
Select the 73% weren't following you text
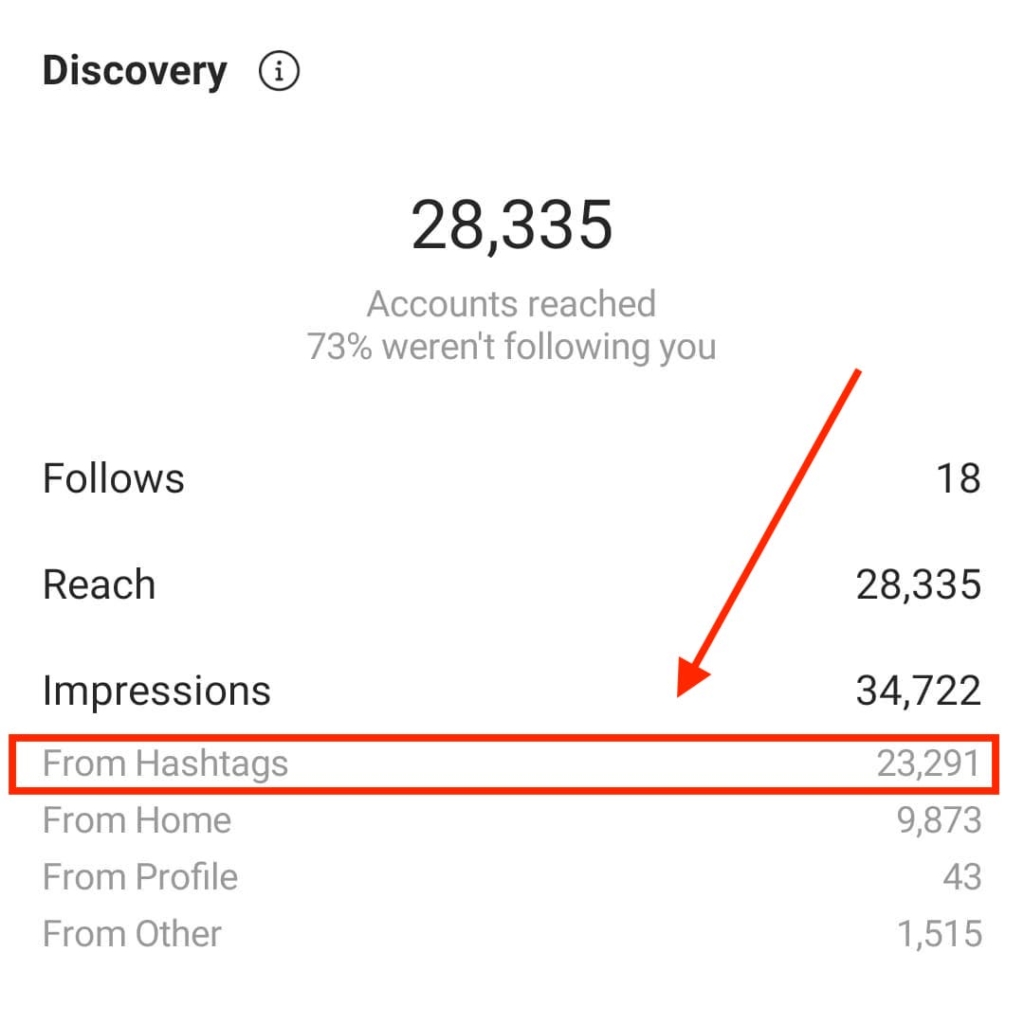[511, 346]
